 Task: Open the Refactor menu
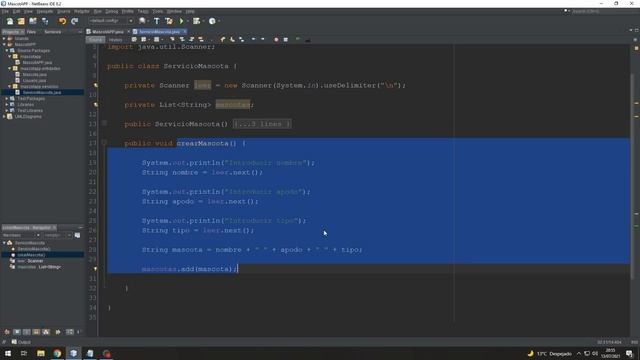[x=82, y=11]
